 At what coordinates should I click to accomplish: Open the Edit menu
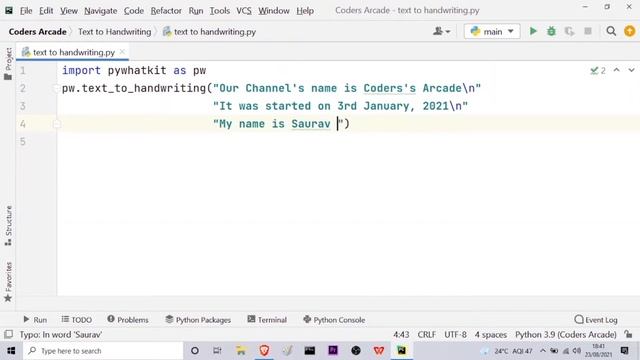point(46,11)
